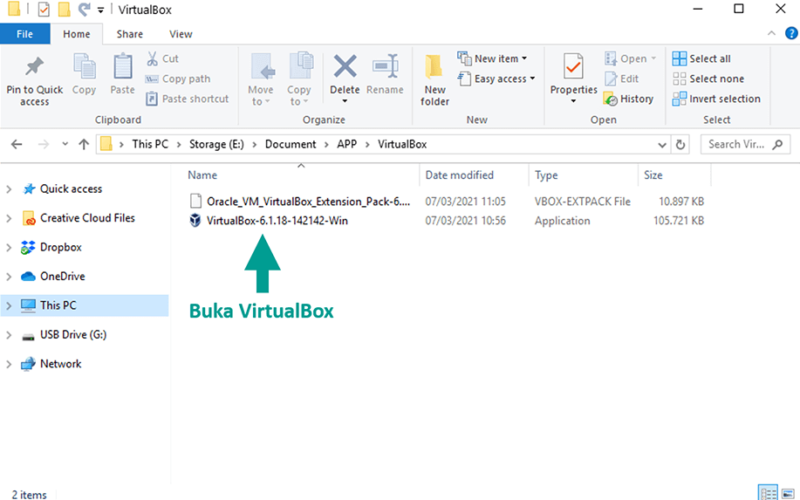The image size is (800, 500).
Task: Expand the address bar history dropdown
Action: point(662,145)
